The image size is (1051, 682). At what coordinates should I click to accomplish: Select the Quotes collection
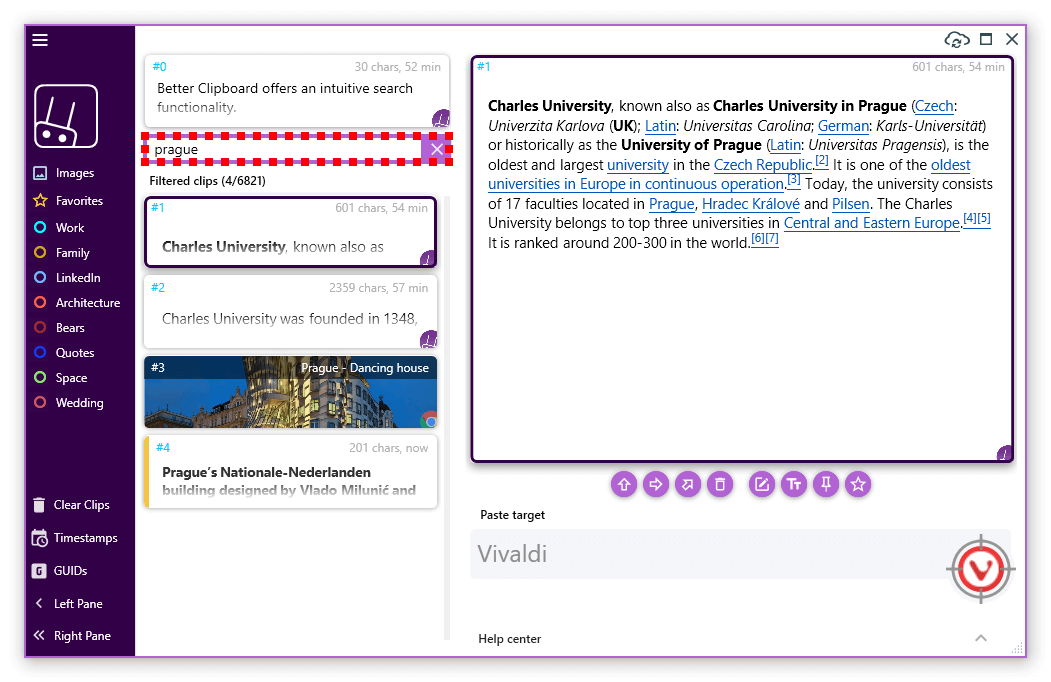(x=64, y=353)
